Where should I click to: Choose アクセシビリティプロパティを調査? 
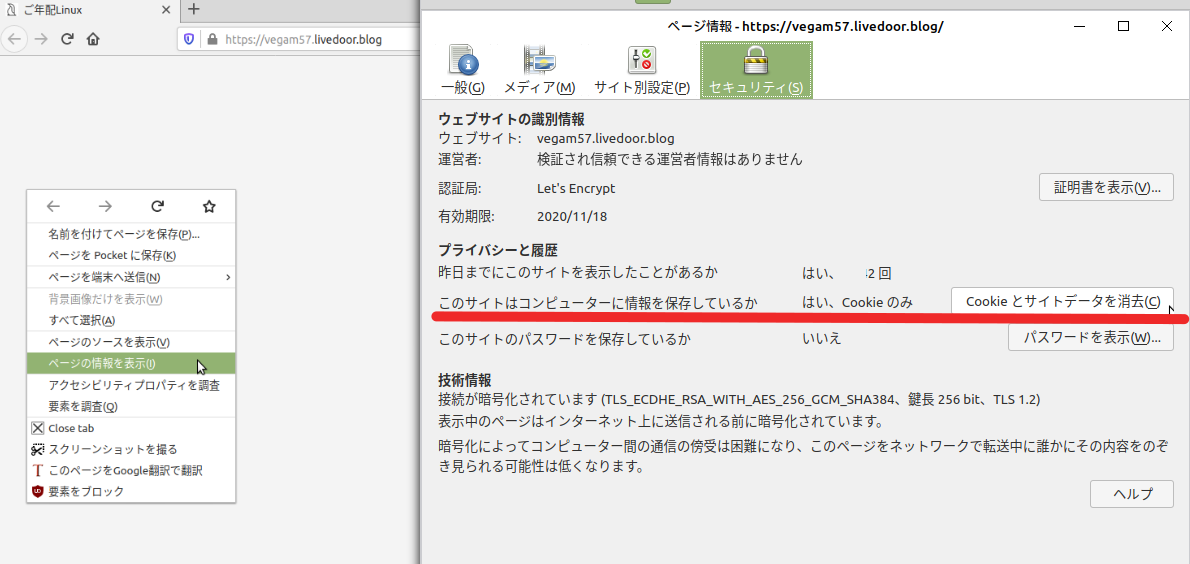pos(131,386)
